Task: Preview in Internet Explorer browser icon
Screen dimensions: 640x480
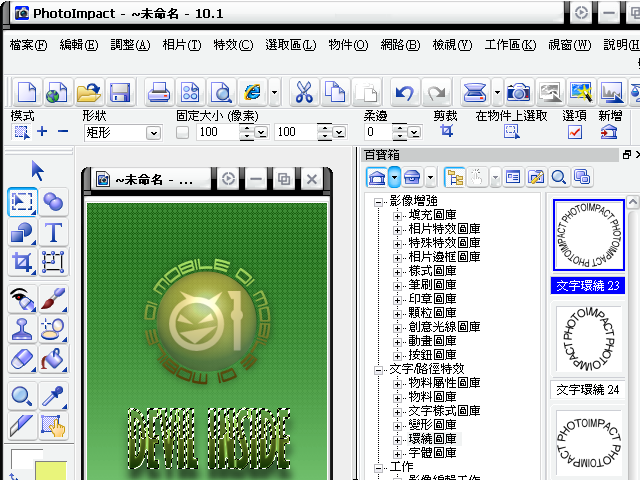Action: [253, 91]
